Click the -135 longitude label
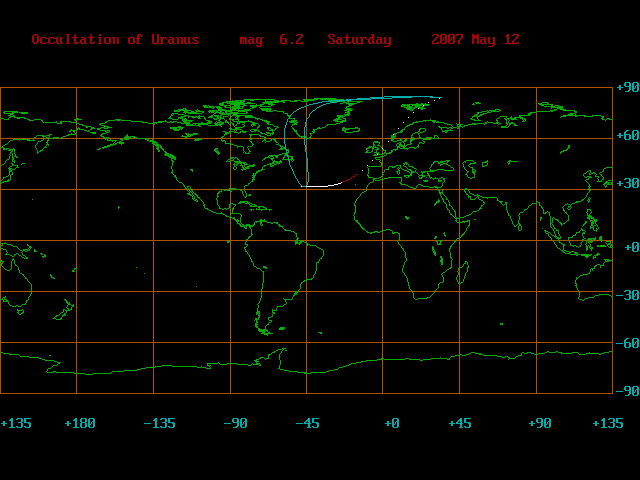Image resolution: width=640 pixels, height=480 pixels. tap(160, 423)
